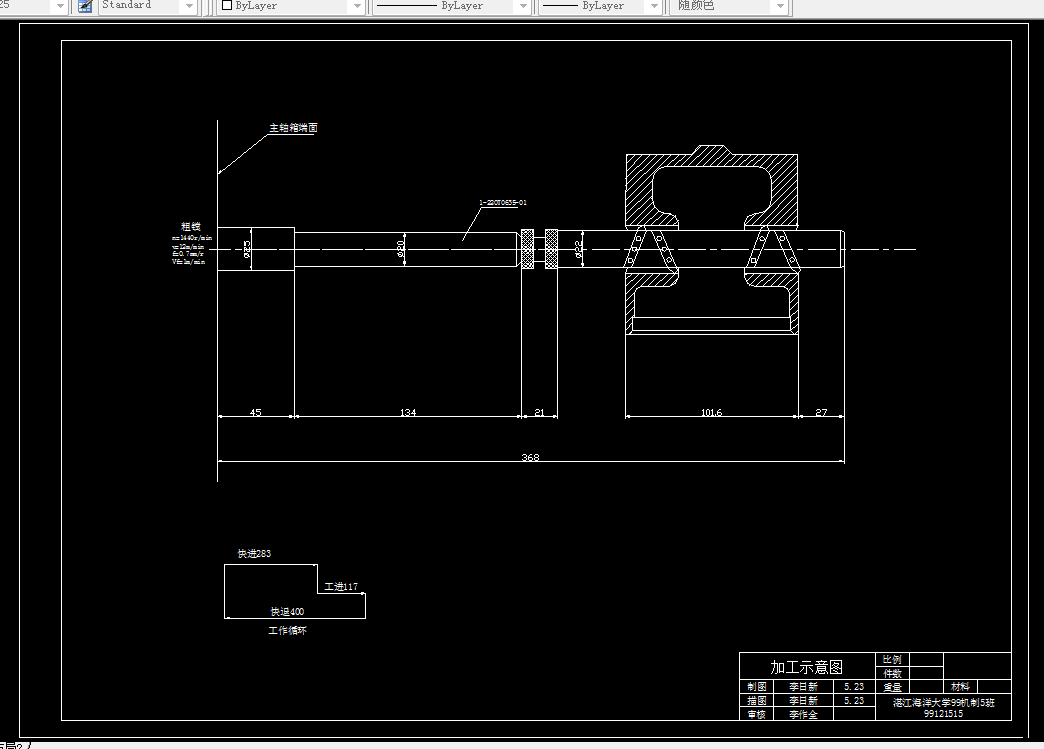
Task: Click the 加工示意图 title block heading
Action: [x=806, y=667]
